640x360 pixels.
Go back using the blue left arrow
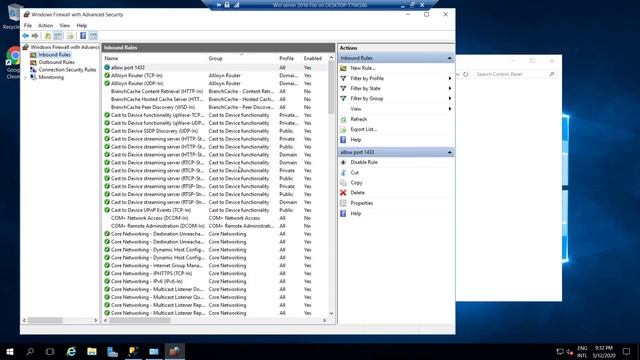coord(26,36)
